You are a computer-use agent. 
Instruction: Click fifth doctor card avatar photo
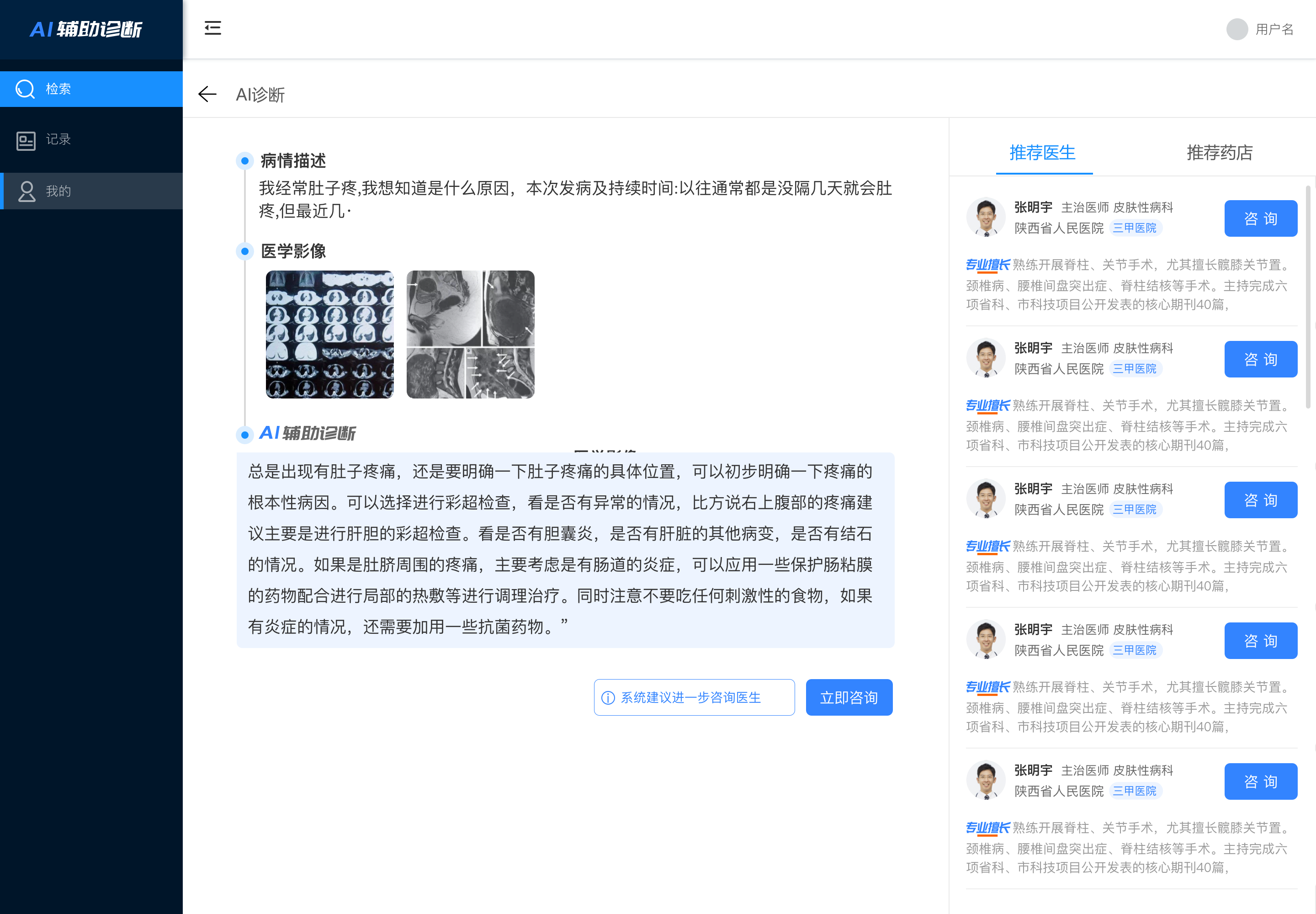coord(986,781)
